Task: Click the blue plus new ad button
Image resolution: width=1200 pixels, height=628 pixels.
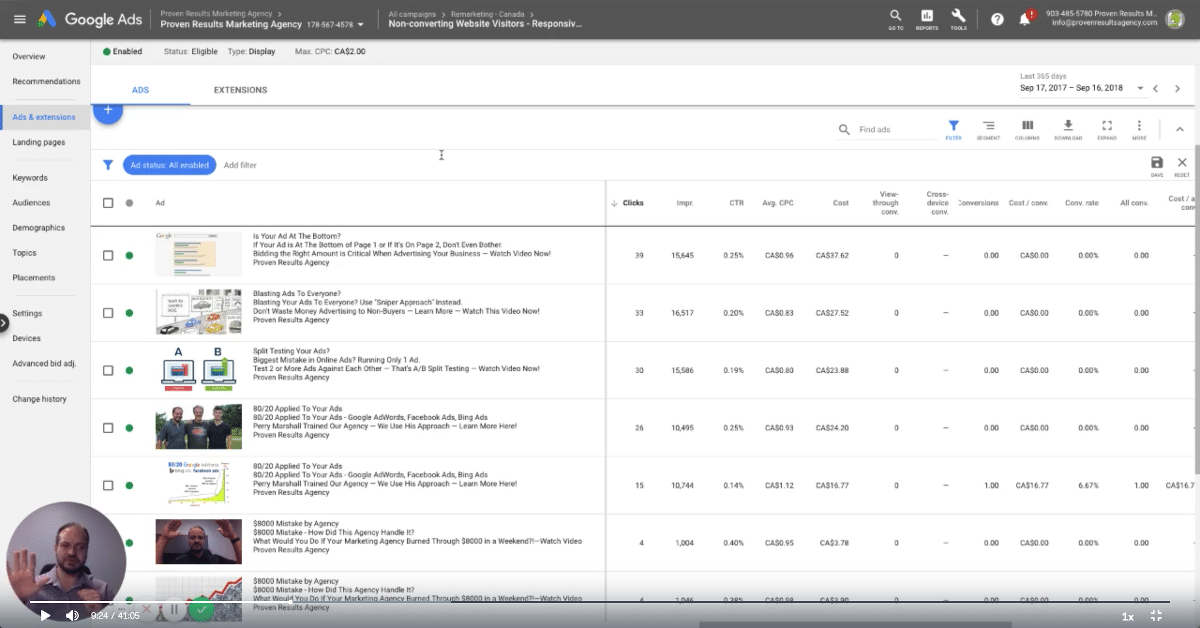Action: click(108, 110)
